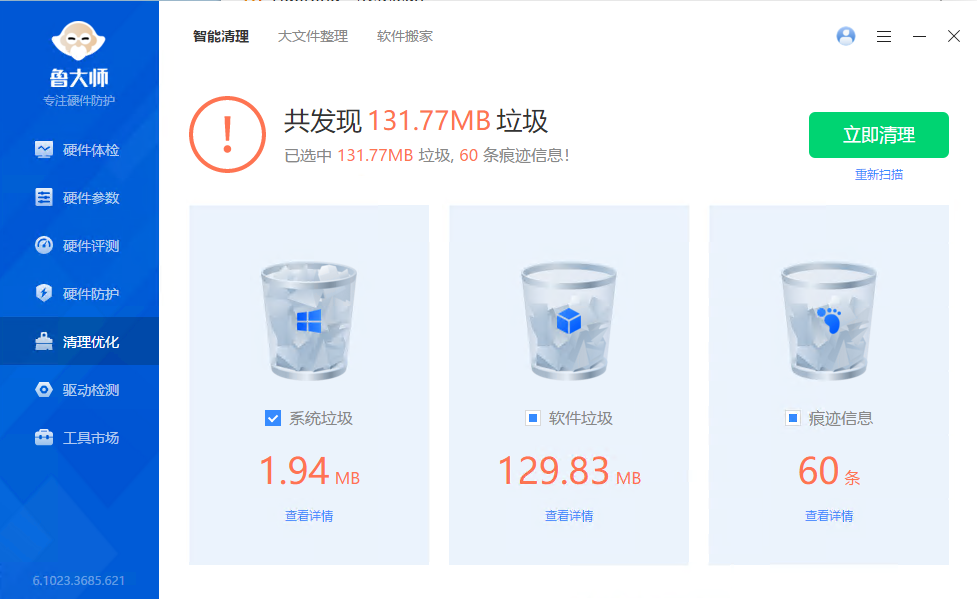Screen dimensions: 977x599
Task: Open the hamburger main menu
Action: tap(884, 36)
